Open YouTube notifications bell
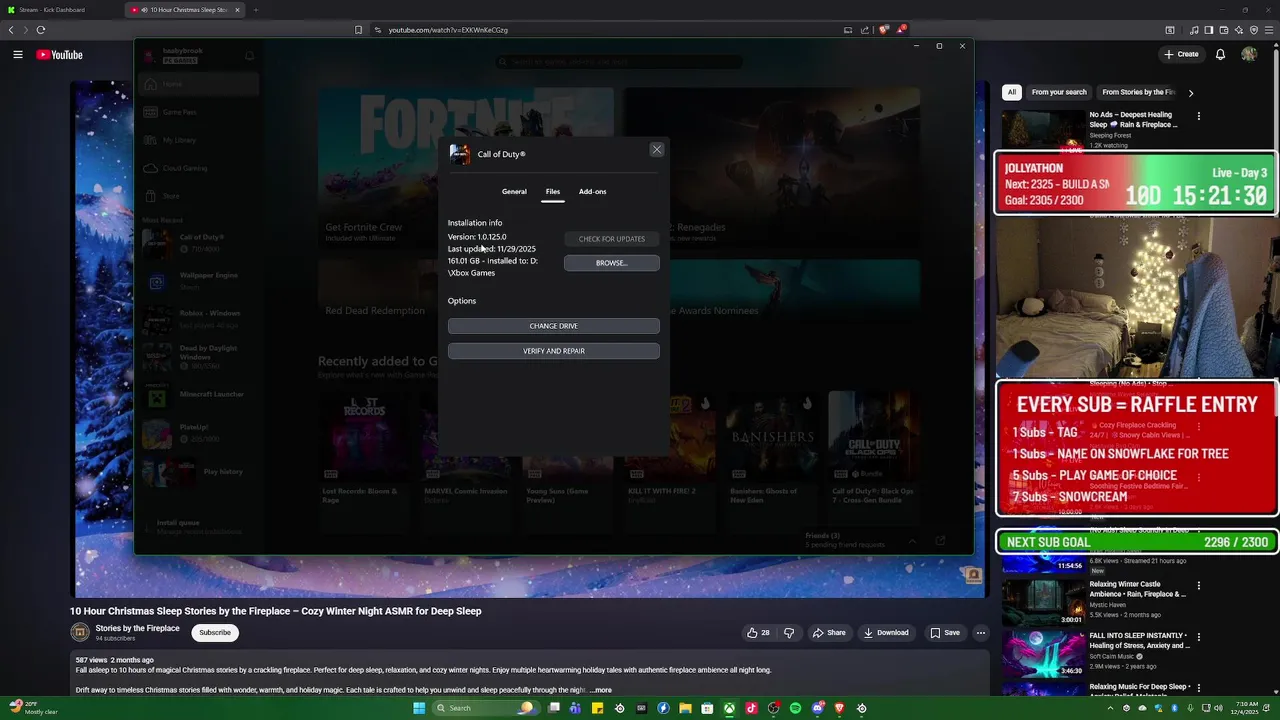 (1220, 54)
